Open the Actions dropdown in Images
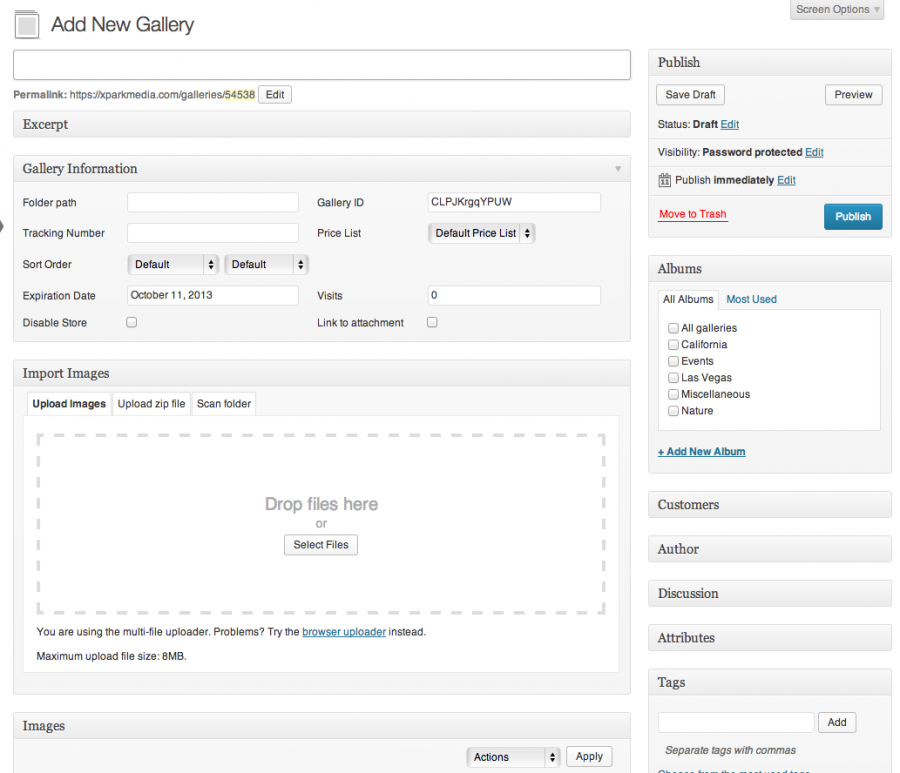The image size is (900, 773). 513,757
